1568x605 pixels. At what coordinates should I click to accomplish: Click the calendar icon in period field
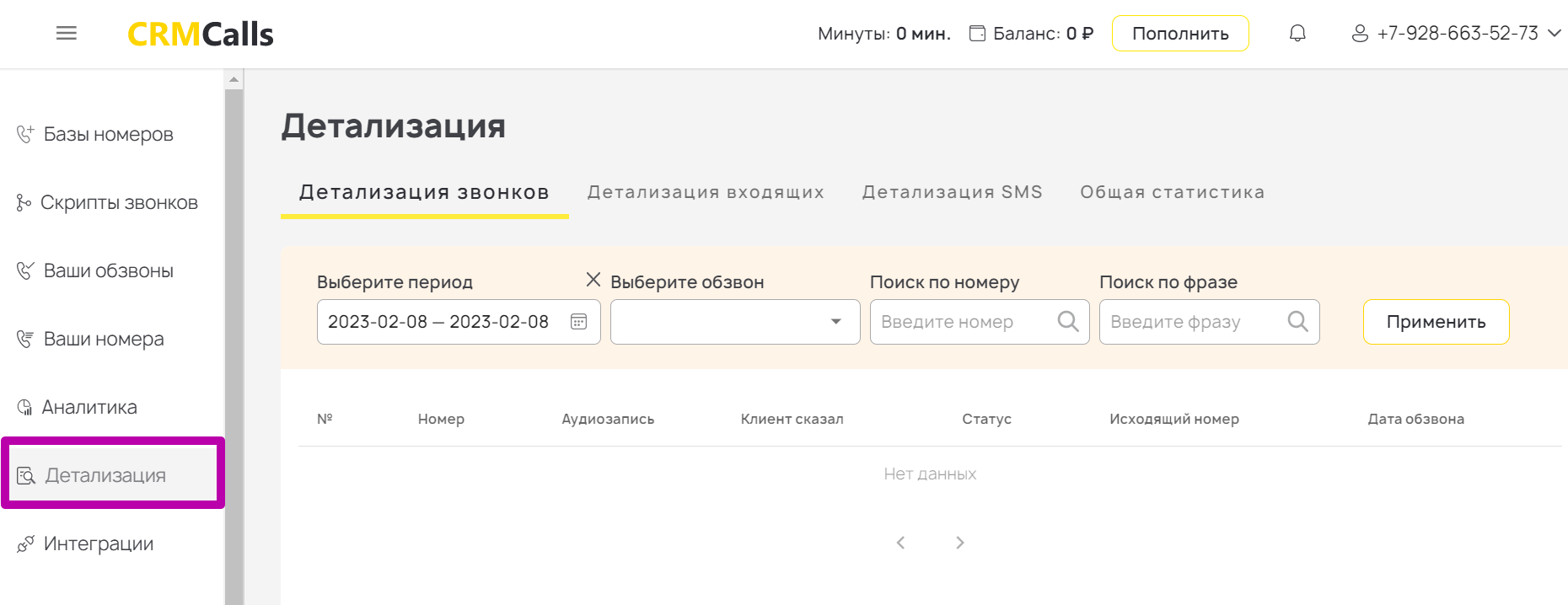(578, 322)
